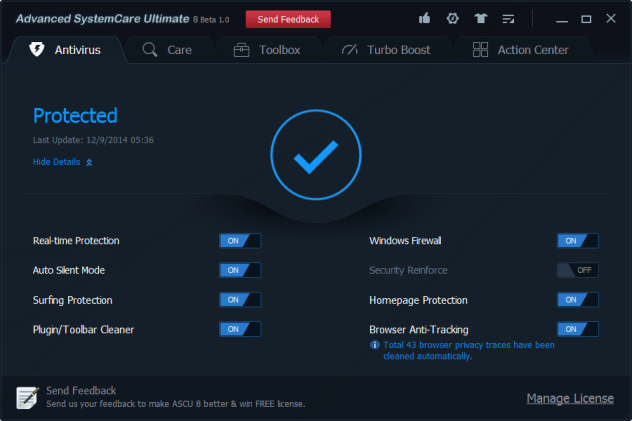This screenshot has height=421, width=632.
Task: Close the Advanced SystemCare window
Action: [611, 19]
